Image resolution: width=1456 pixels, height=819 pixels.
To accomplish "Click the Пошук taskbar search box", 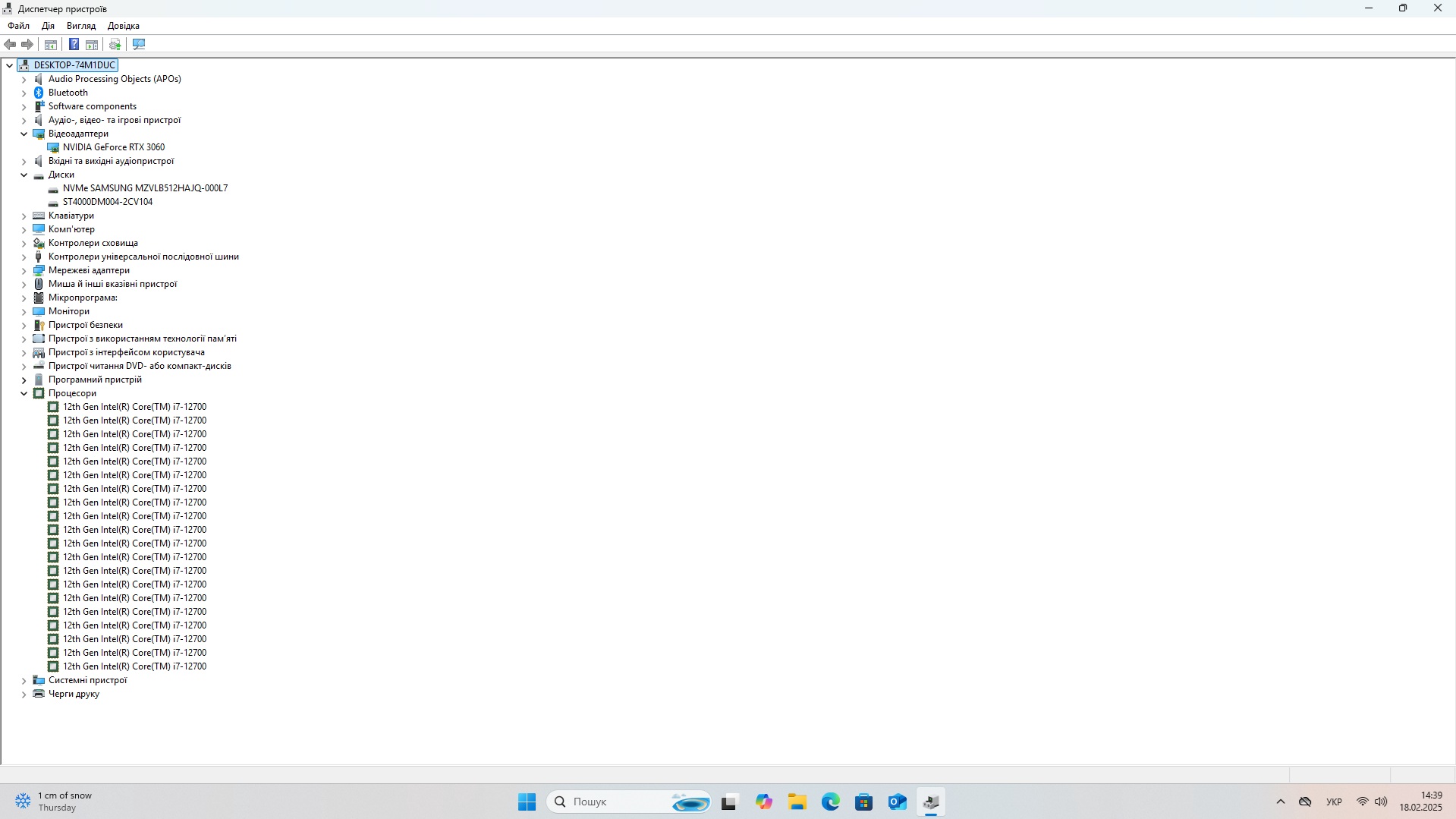I will (x=630, y=802).
